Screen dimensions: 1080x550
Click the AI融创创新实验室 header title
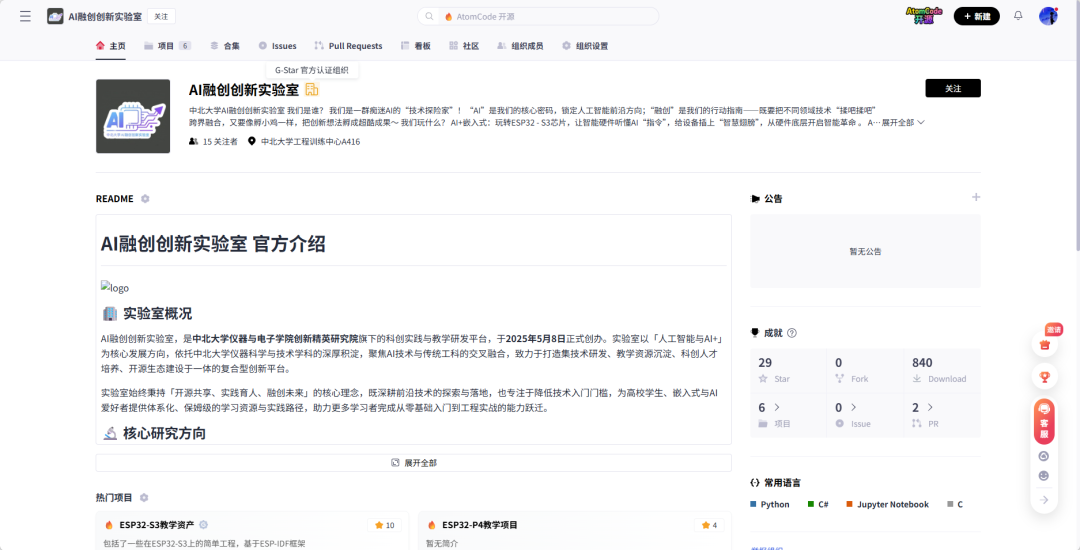pyautogui.click(x=105, y=16)
